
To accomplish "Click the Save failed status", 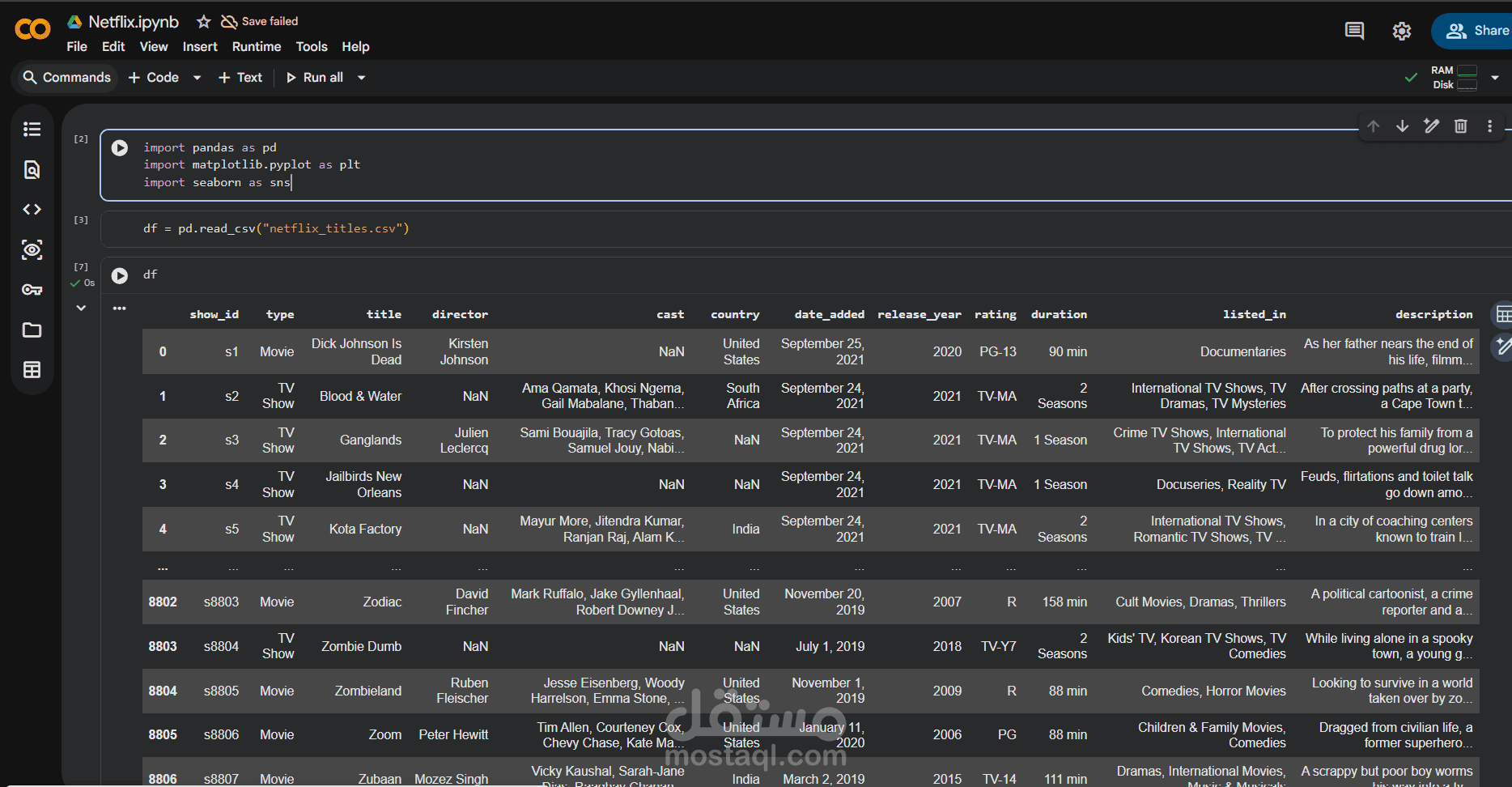I will [x=260, y=22].
